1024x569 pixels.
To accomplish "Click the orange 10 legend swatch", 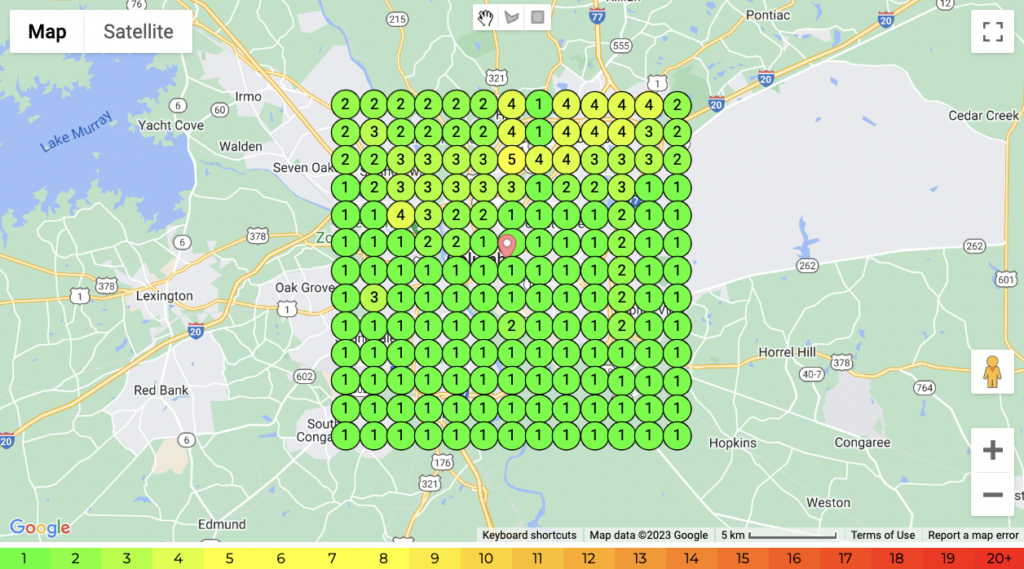I will [x=486, y=558].
